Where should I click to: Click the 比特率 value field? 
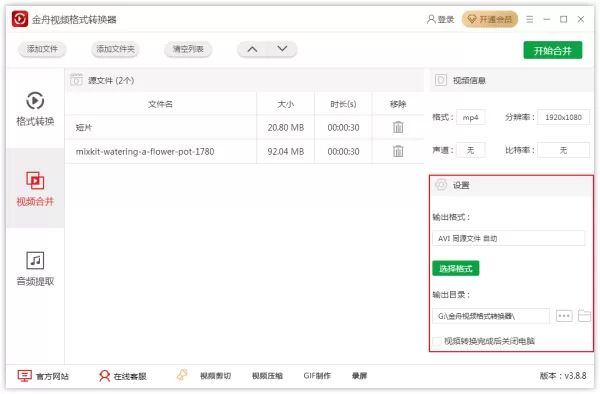[563, 150]
